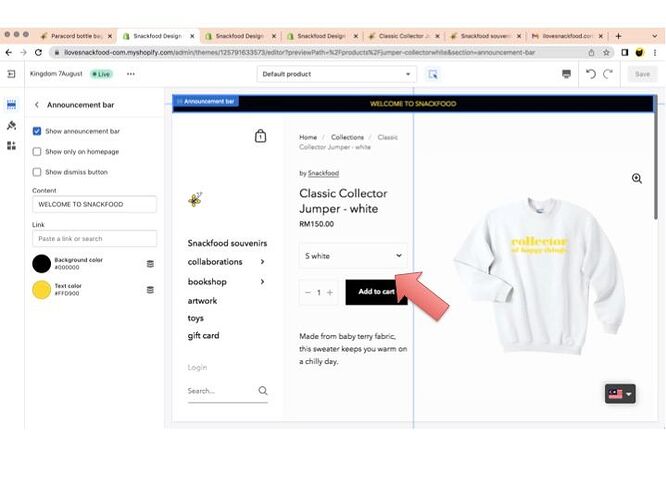Switch to the Classic Collector browser tab
The image size is (666, 500).
402,36
